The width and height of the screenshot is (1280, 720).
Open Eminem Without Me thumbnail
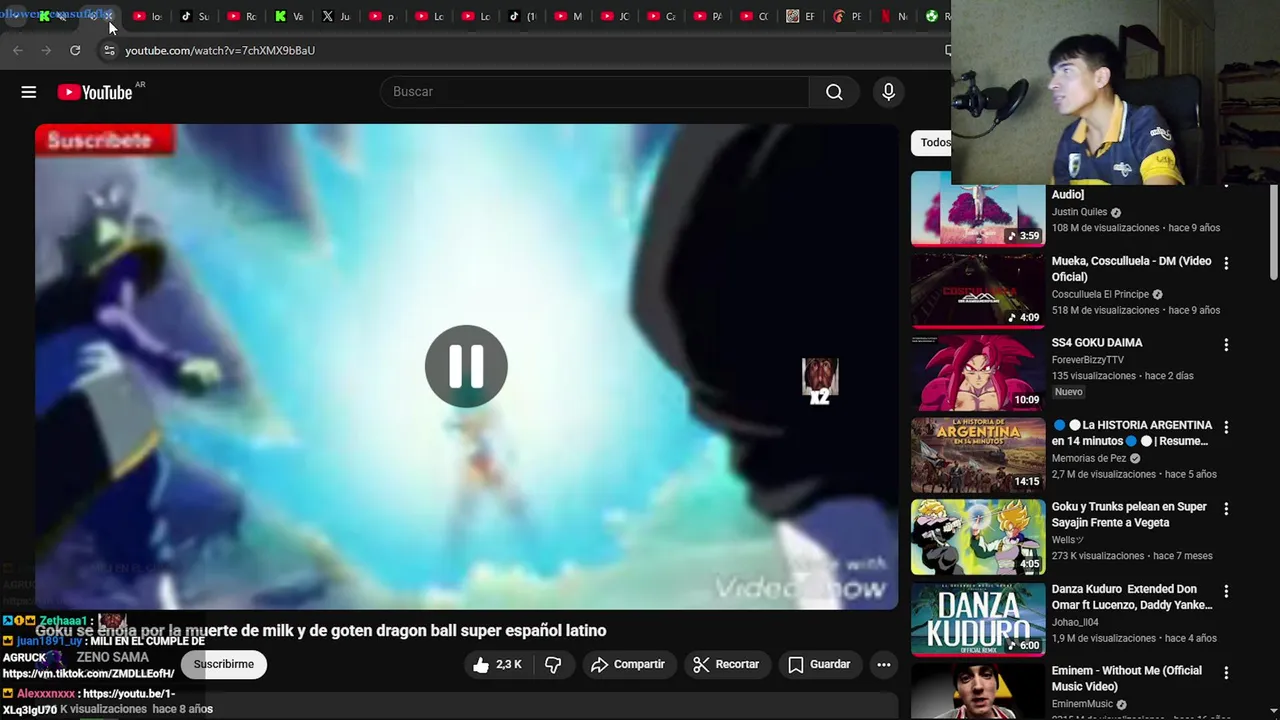coord(977,691)
